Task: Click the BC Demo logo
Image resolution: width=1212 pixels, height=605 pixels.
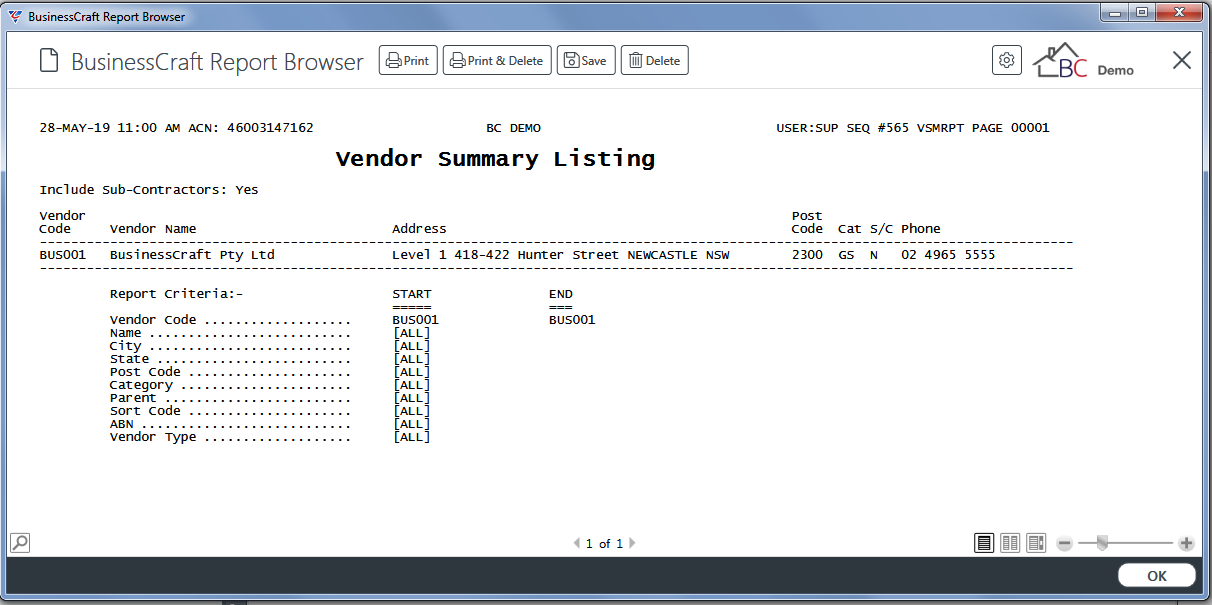Action: [1083, 61]
